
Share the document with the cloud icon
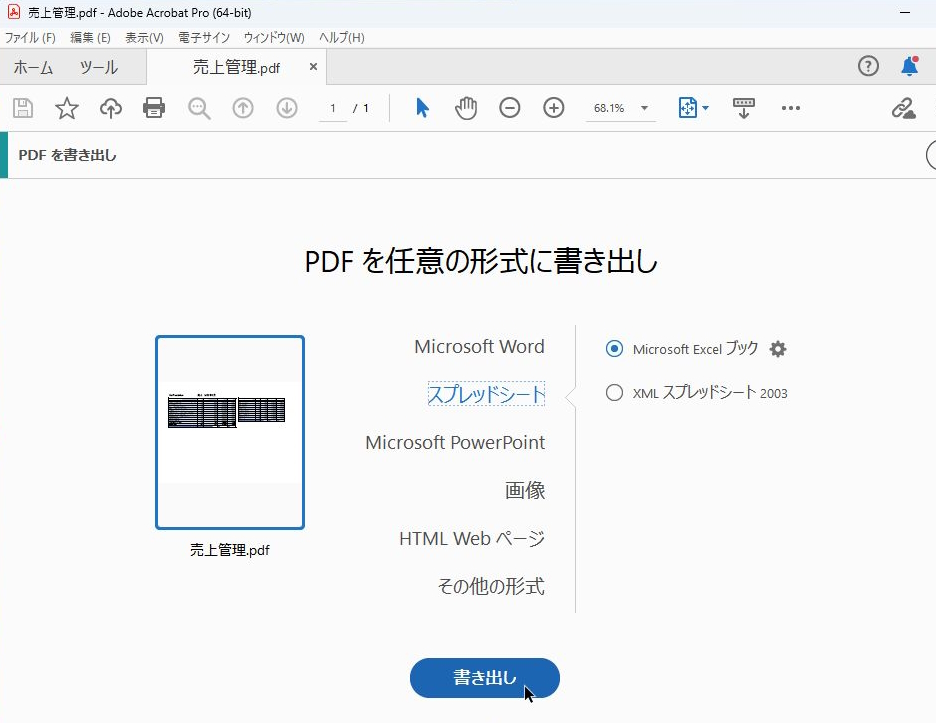pos(110,107)
